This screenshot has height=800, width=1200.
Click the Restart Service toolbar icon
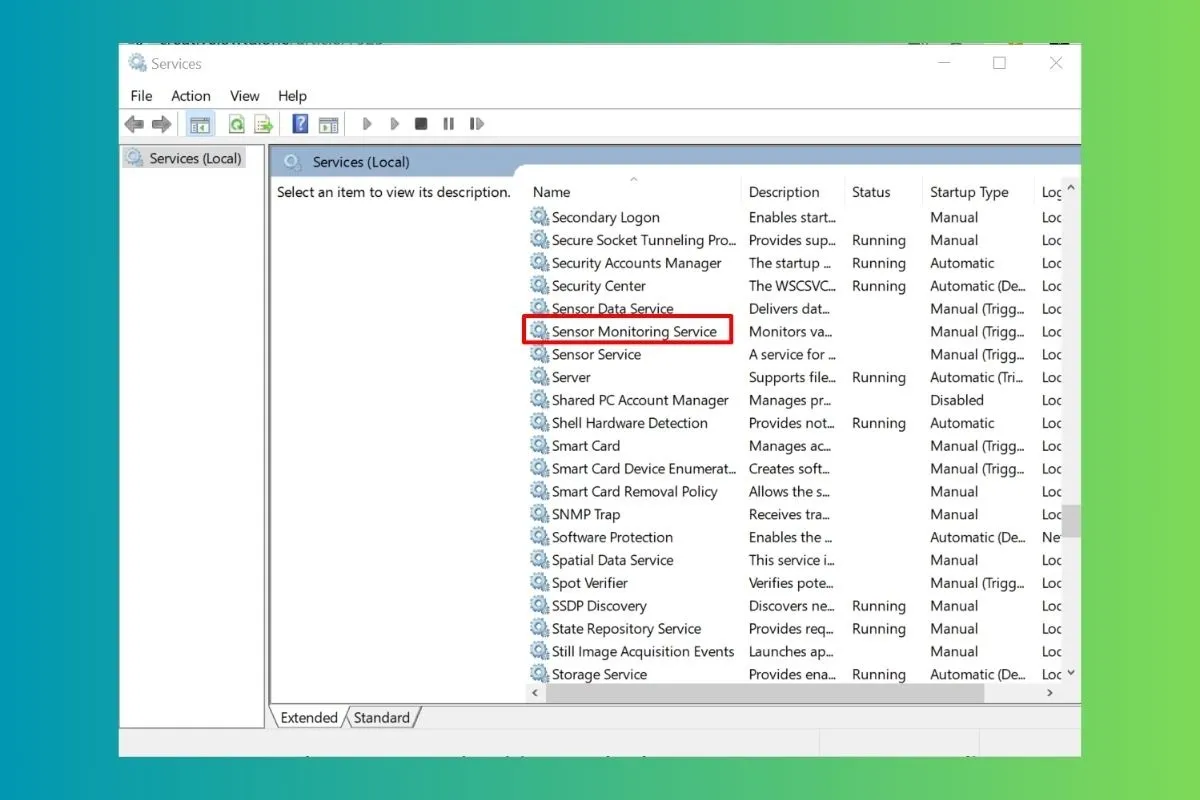tap(477, 124)
